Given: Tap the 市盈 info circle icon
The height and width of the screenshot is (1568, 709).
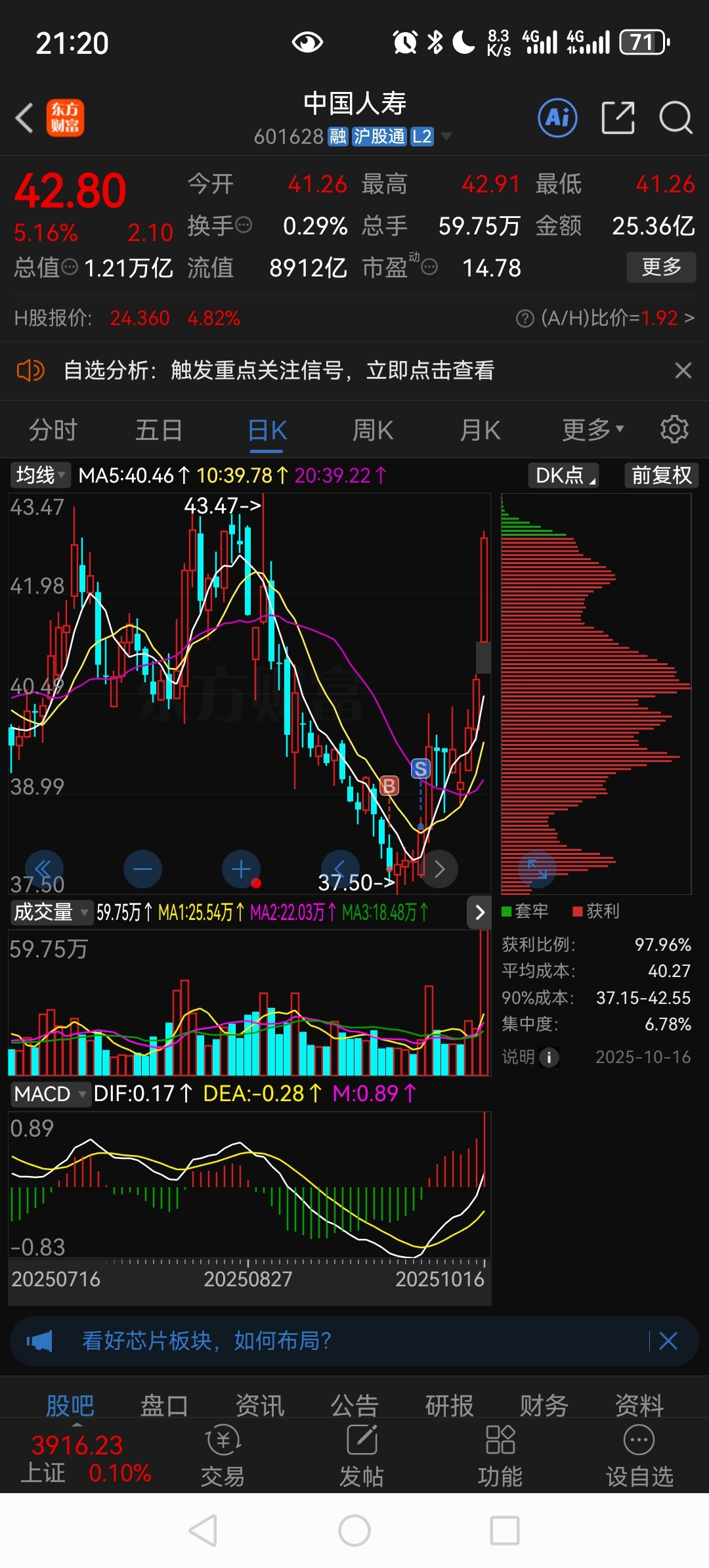Looking at the screenshot, I should pos(429,267).
